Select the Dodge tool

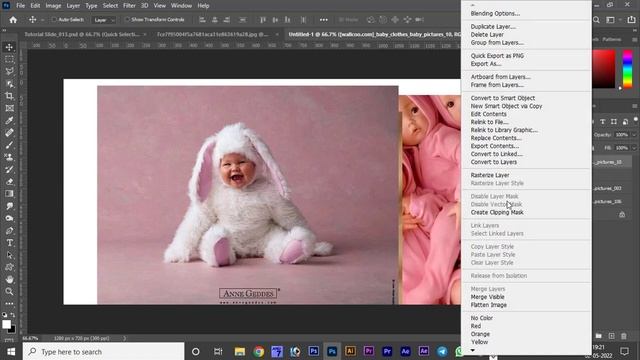point(9,218)
